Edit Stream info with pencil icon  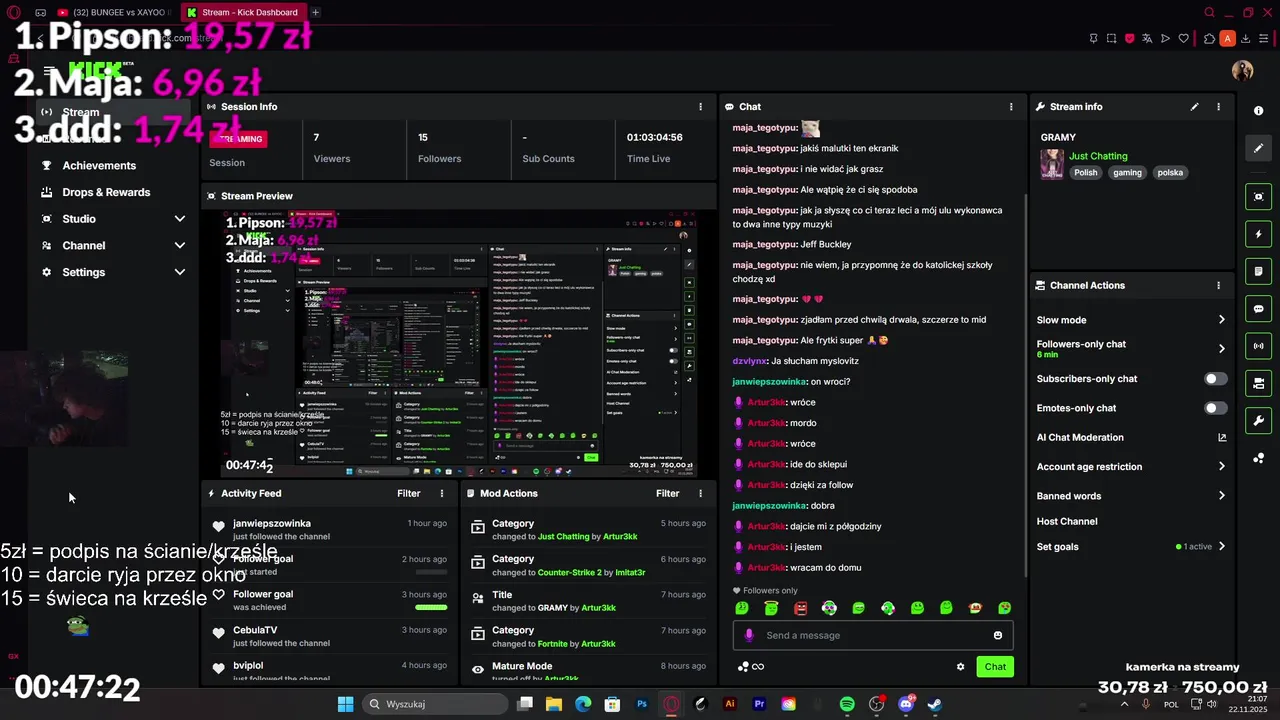[1194, 106]
